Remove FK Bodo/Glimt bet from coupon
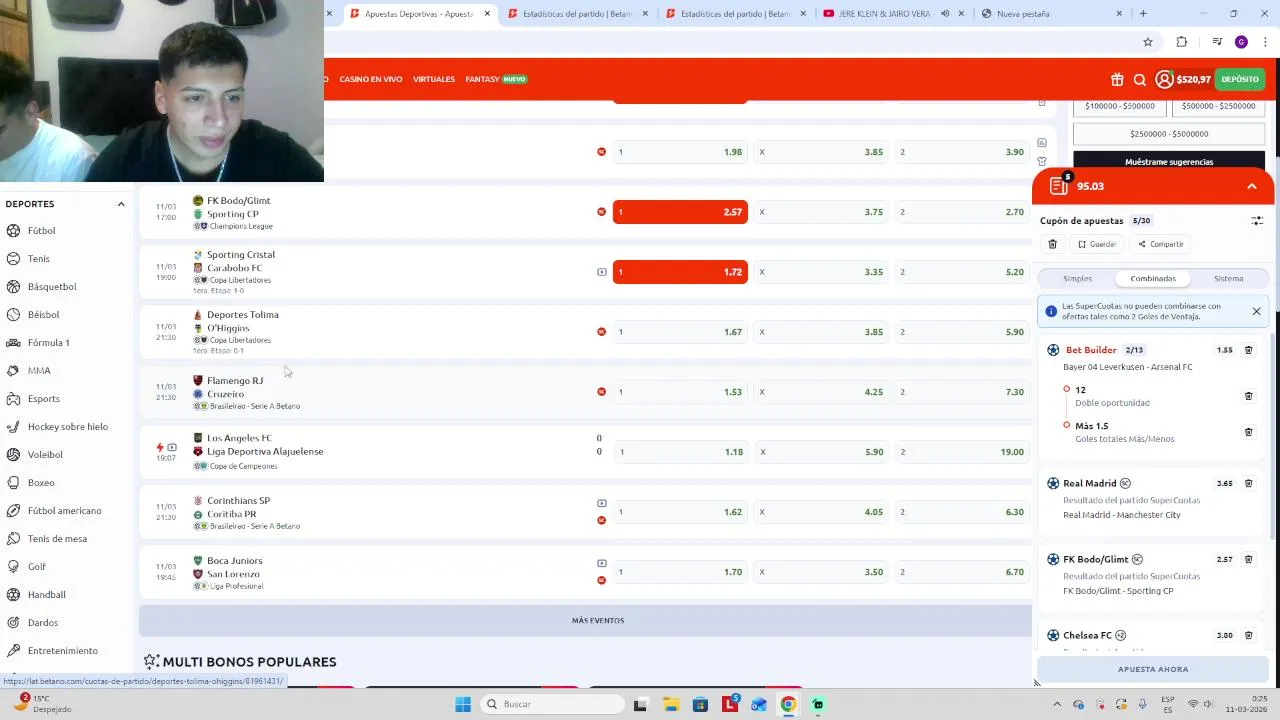This screenshot has width=1280, height=720. tap(1248, 559)
